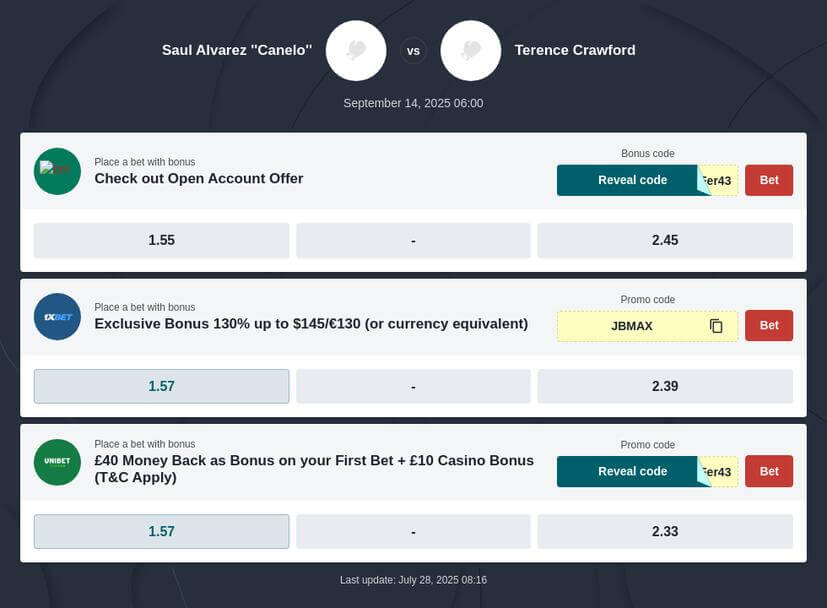This screenshot has width=827, height=608.
Task: Open Exclusive Bonus 130% offer title
Action: [311, 324]
